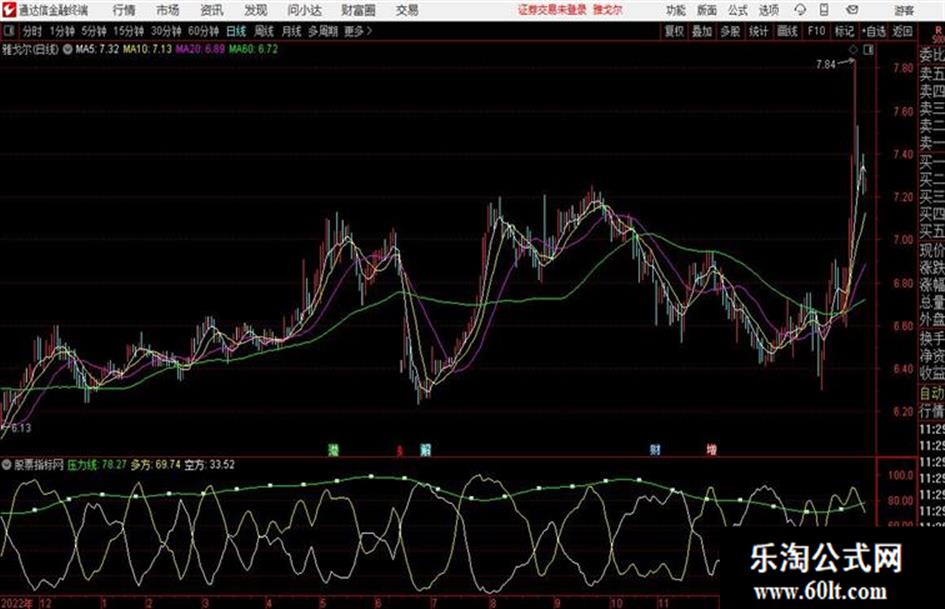This screenshot has height=609, width=945.
Task: Click the customer service headset icon
Action: (800, 10)
